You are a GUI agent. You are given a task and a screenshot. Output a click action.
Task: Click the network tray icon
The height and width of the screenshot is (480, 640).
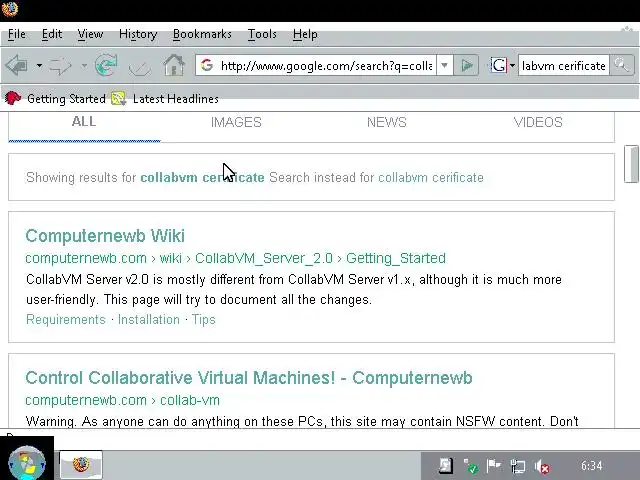[x=518, y=466]
